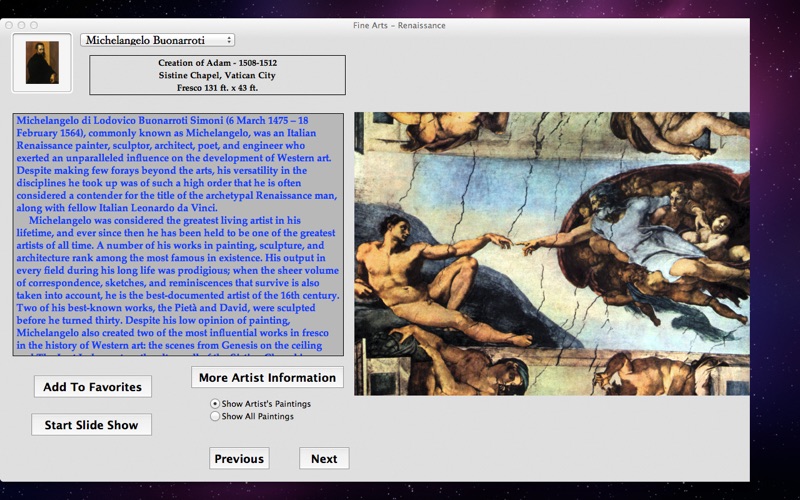The width and height of the screenshot is (800, 500).
Task: Click the window zoom button
Action: [34, 25]
